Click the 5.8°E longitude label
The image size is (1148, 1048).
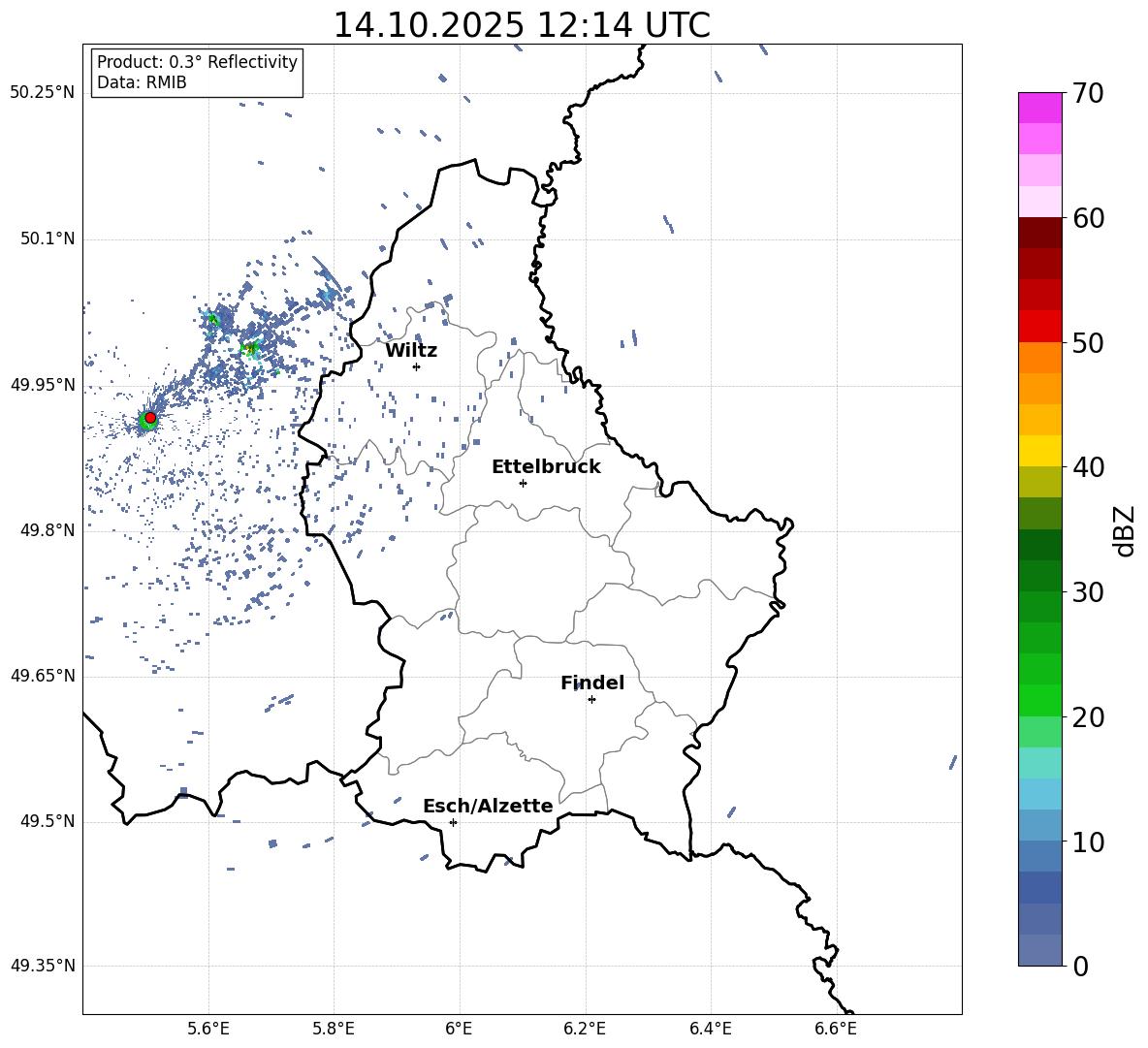click(x=334, y=1029)
